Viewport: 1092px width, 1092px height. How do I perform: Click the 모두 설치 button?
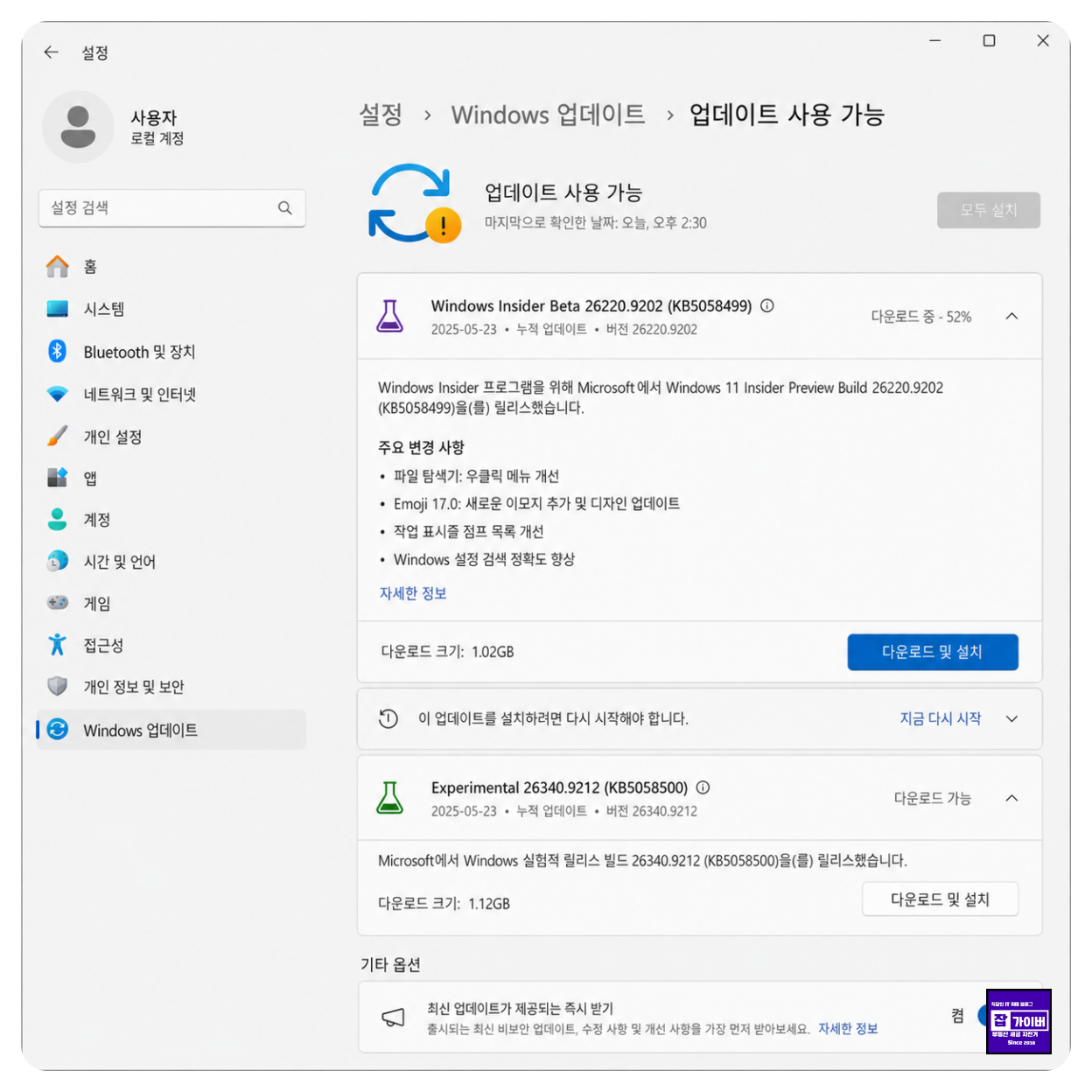(989, 210)
